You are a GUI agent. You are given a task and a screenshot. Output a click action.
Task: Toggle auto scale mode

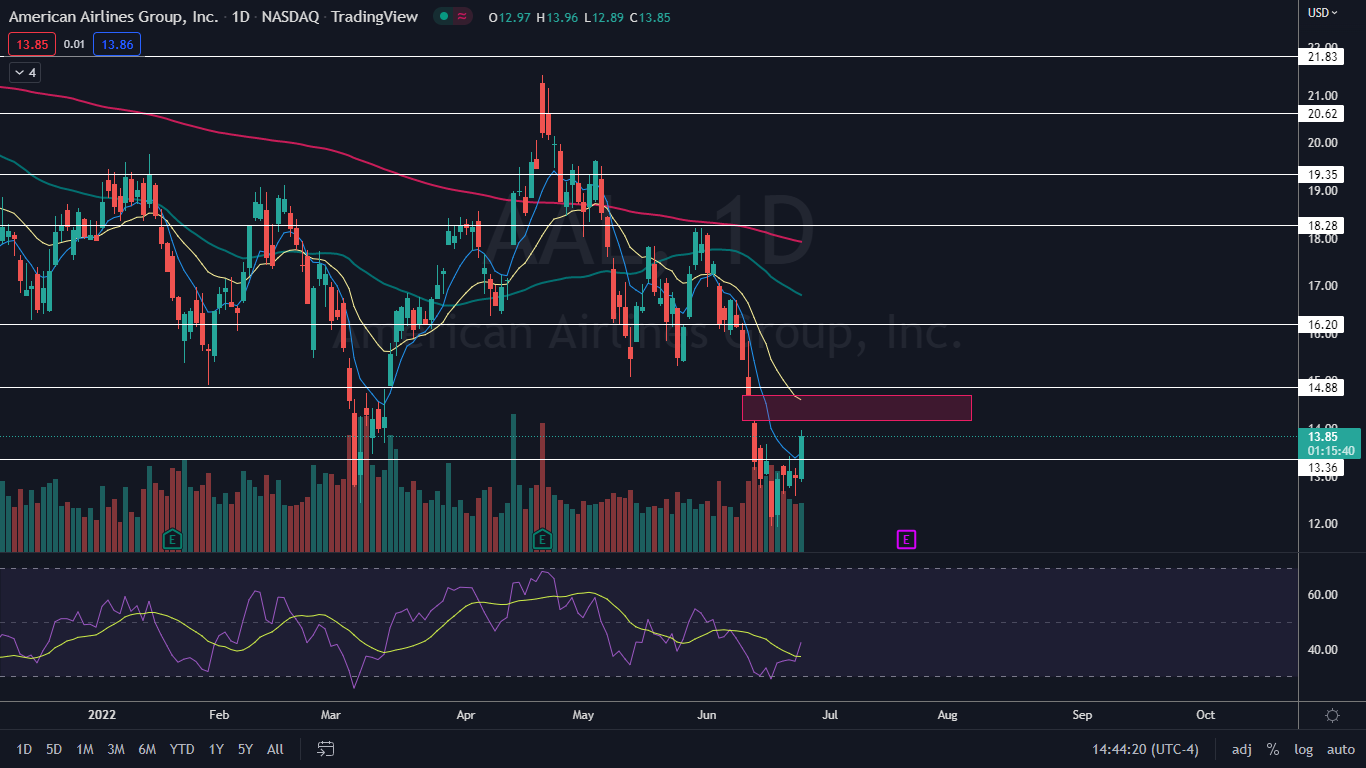[1341, 749]
